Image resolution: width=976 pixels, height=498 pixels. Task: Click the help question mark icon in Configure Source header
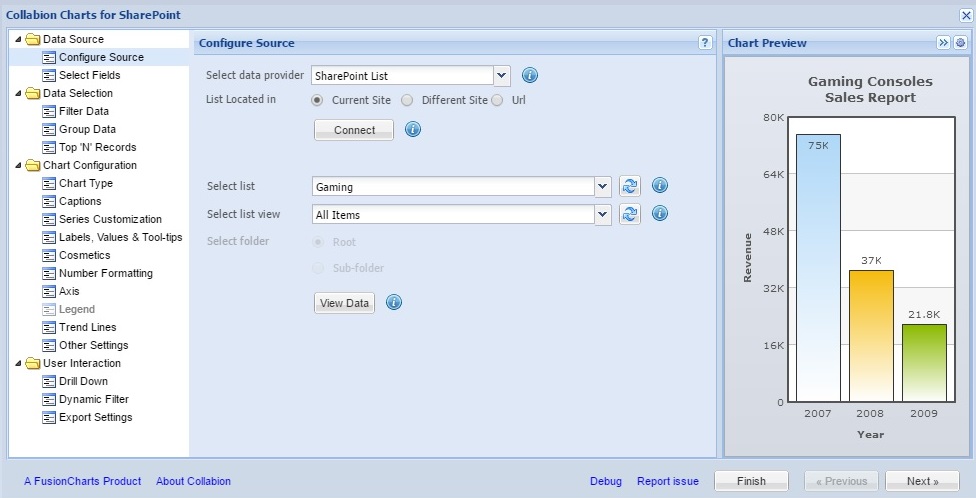[x=705, y=43]
